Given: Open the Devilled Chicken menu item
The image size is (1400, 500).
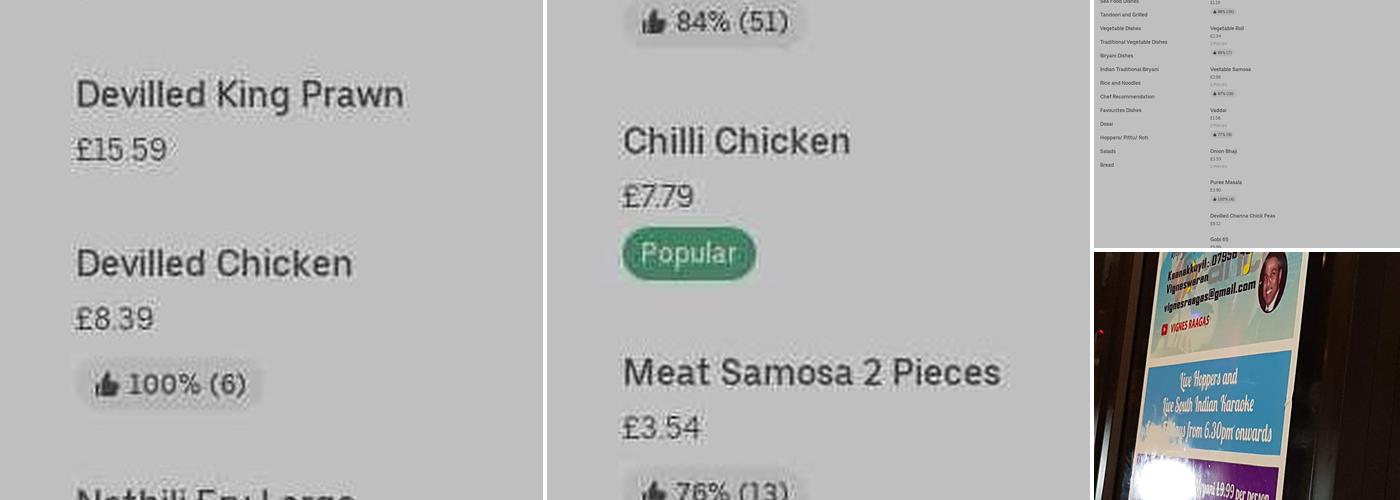Looking at the screenshot, I should coord(214,263).
